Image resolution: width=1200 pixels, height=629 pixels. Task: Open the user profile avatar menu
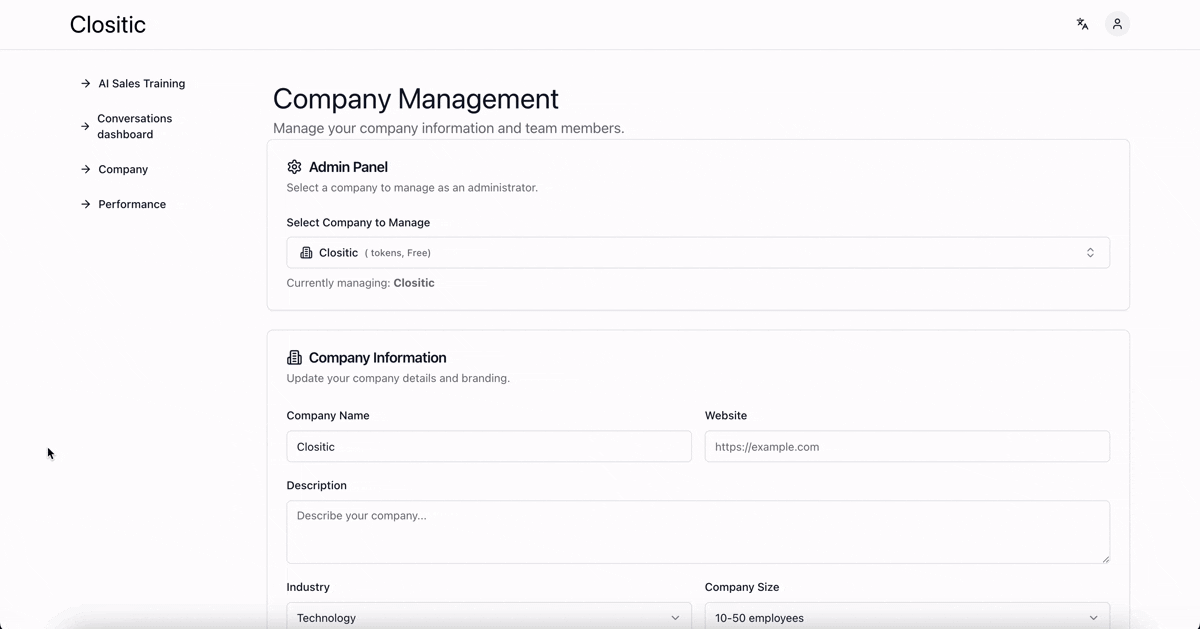(1117, 24)
